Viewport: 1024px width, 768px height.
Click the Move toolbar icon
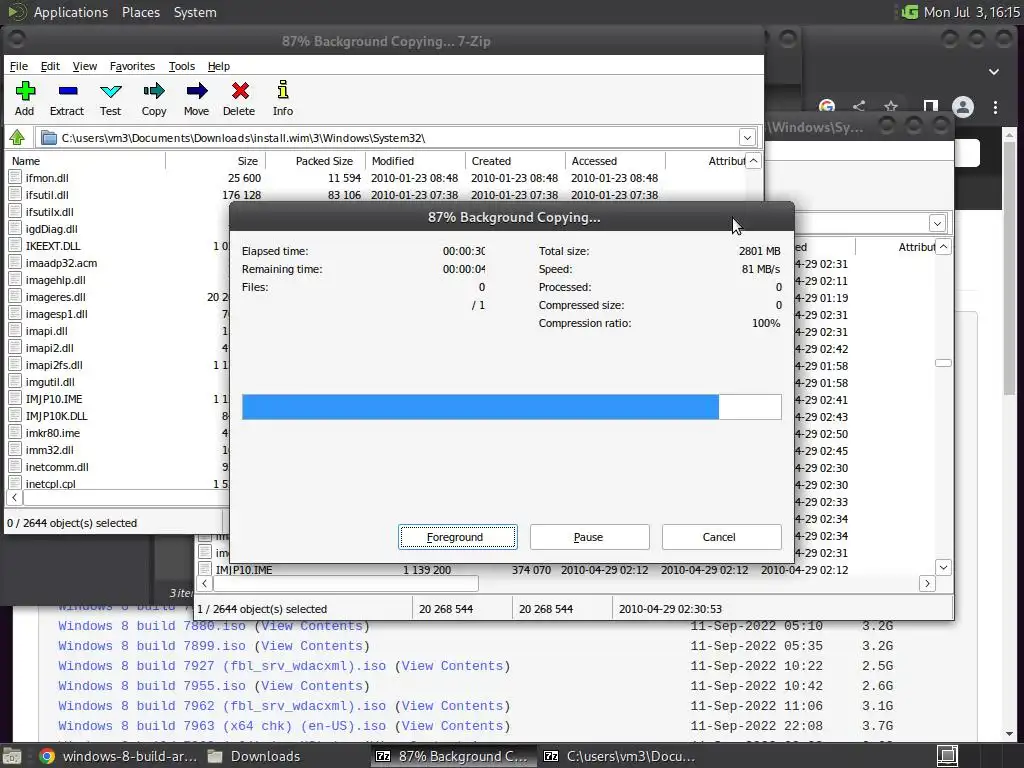click(197, 91)
